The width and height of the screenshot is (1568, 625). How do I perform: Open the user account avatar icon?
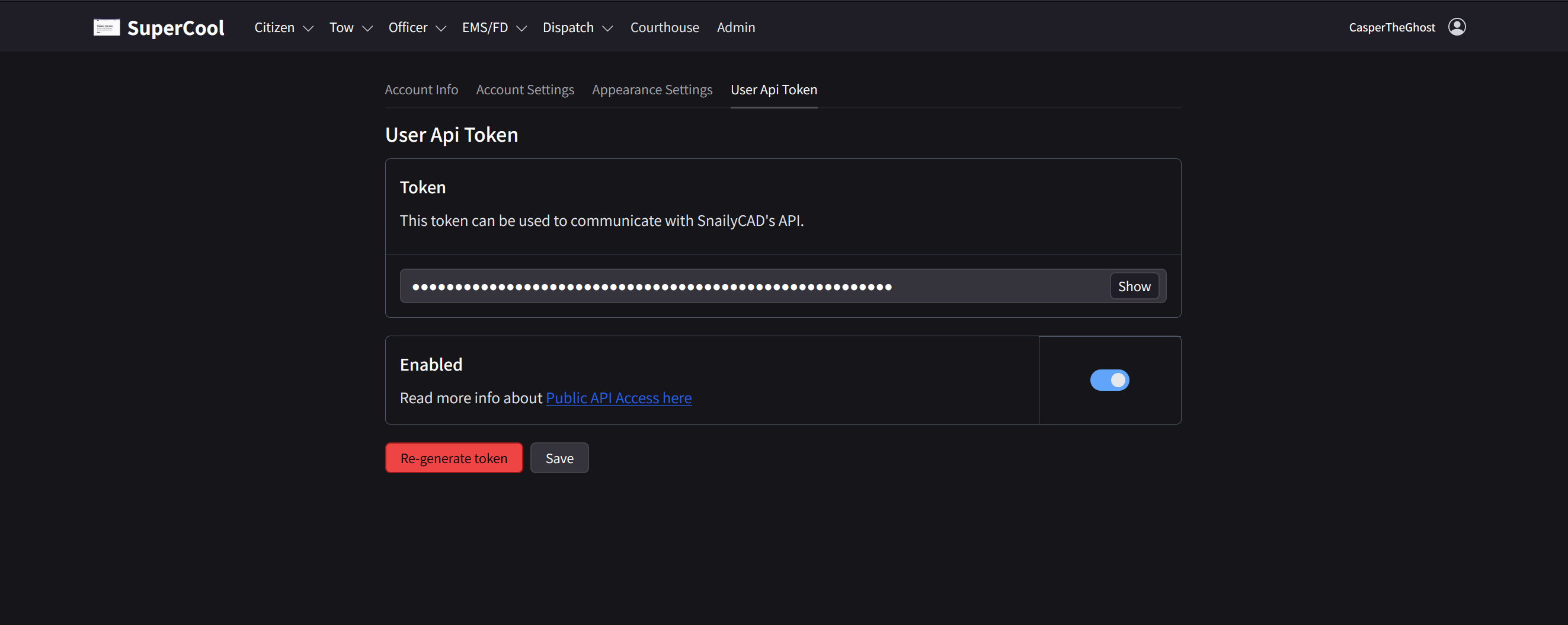(x=1457, y=26)
